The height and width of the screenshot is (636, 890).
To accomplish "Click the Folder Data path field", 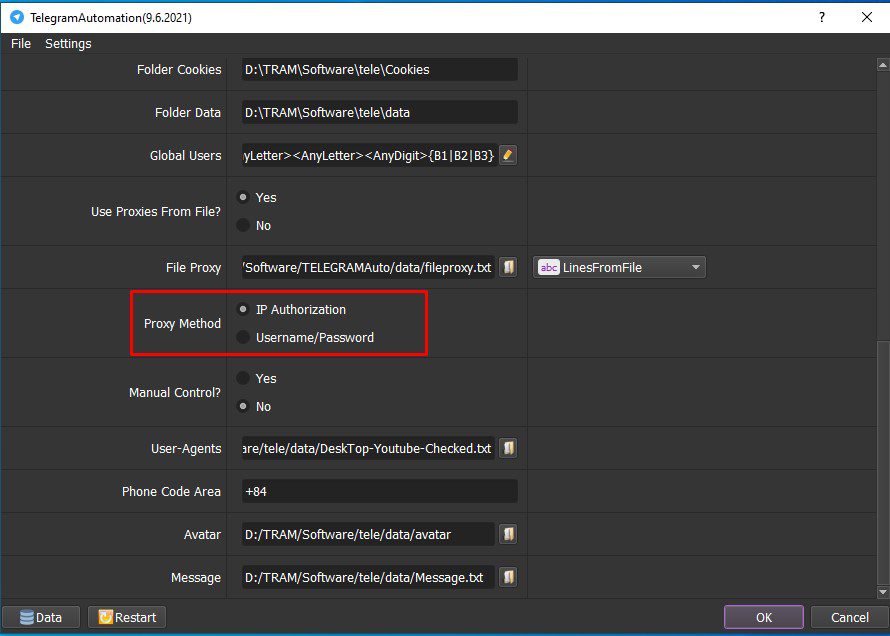I will (380, 112).
